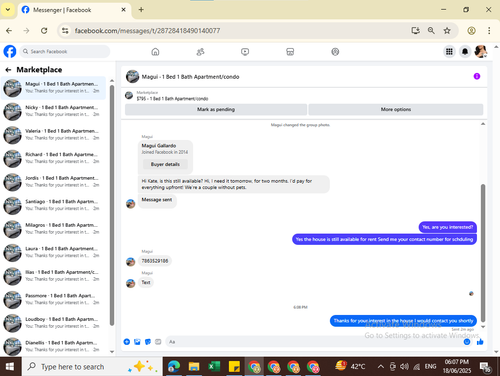Open the notifications bell
The height and width of the screenshot is (376, 500).
pyautogui.click(x=465, y=51)
